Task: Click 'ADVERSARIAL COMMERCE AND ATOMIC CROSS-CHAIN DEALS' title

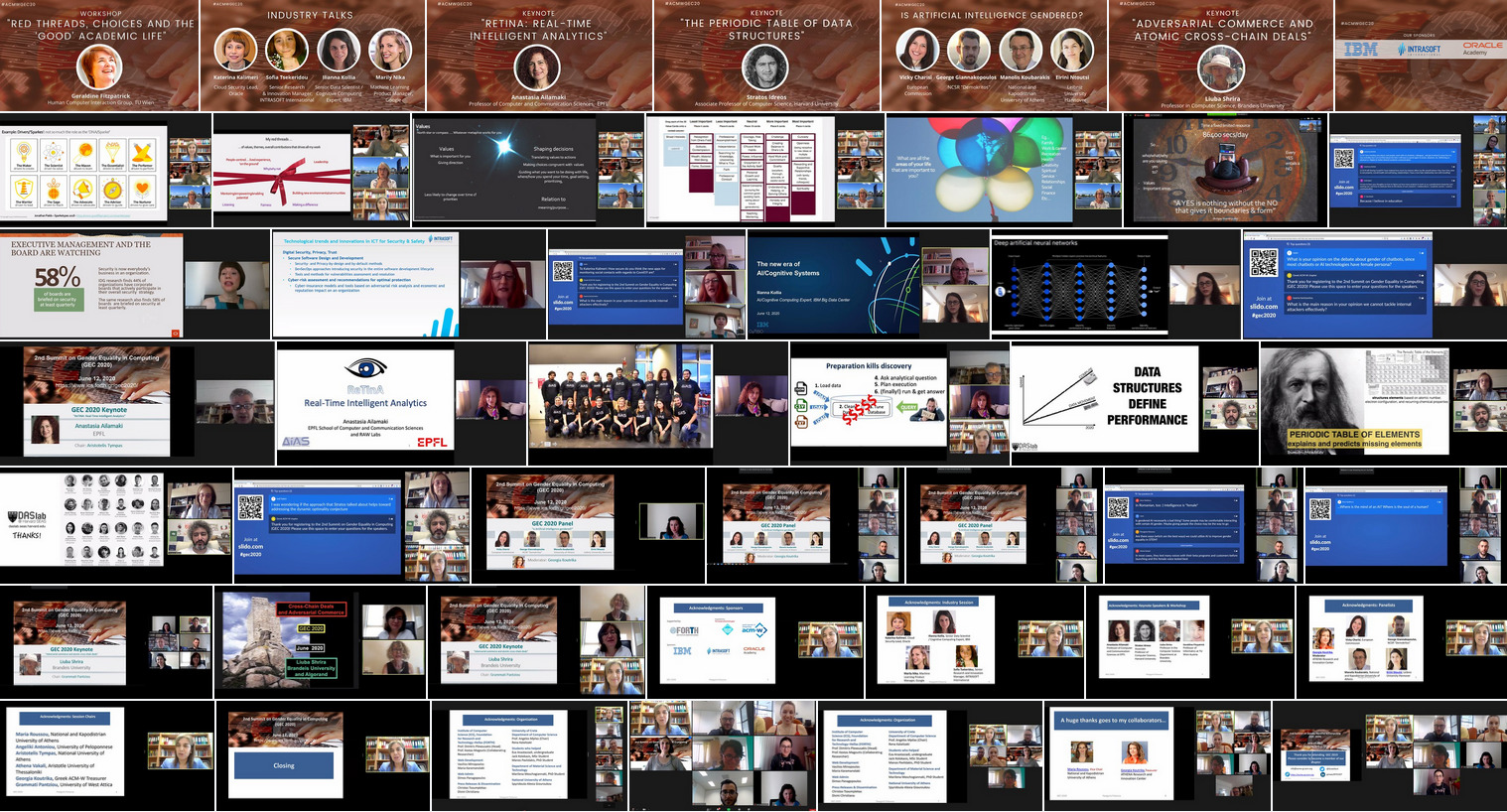Action: click(1223, 30)
